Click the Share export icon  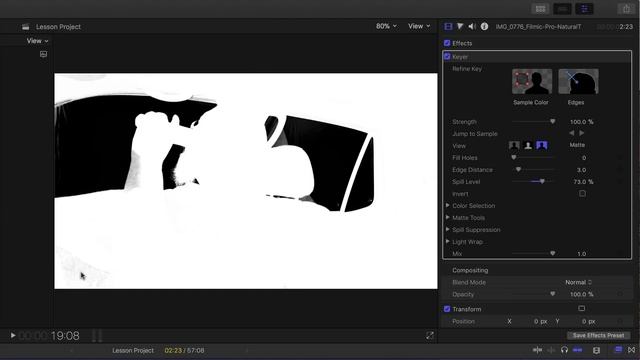(x=626, y=9)
